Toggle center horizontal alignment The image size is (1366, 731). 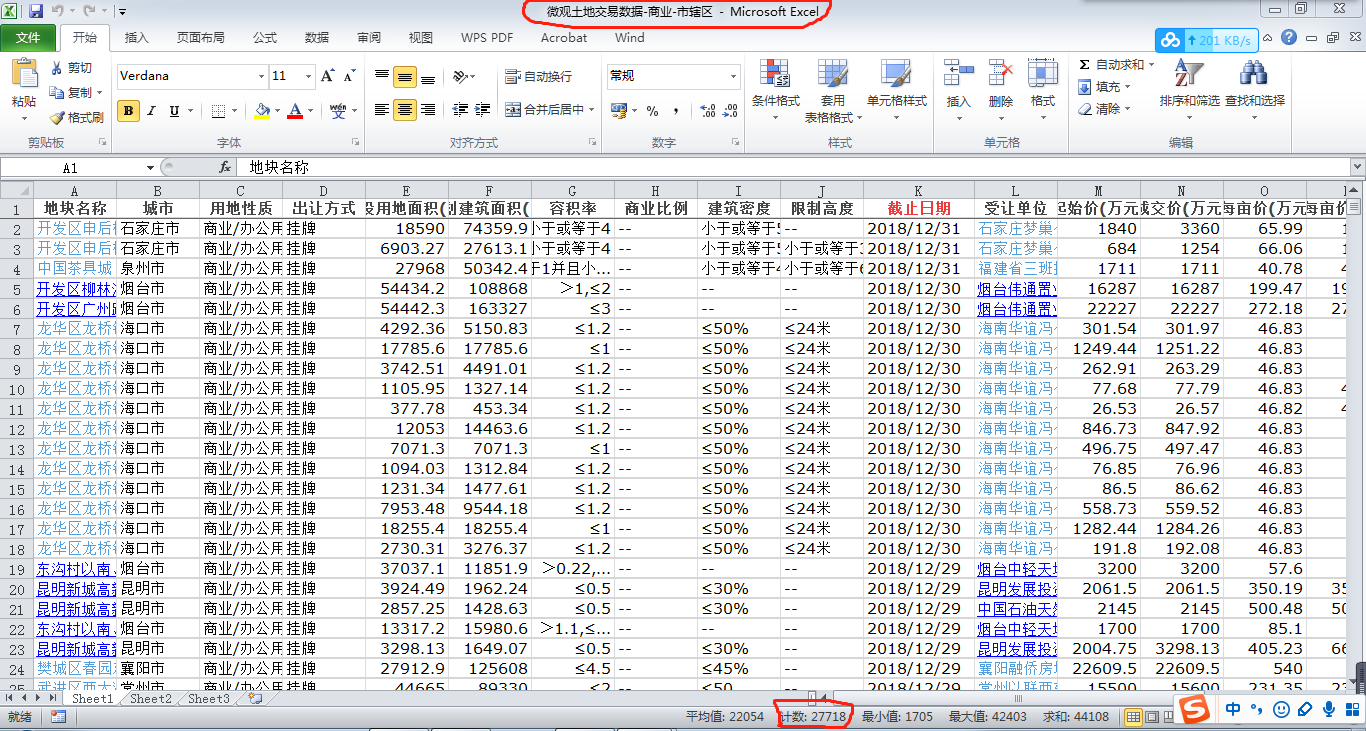(x=405, y=110)
